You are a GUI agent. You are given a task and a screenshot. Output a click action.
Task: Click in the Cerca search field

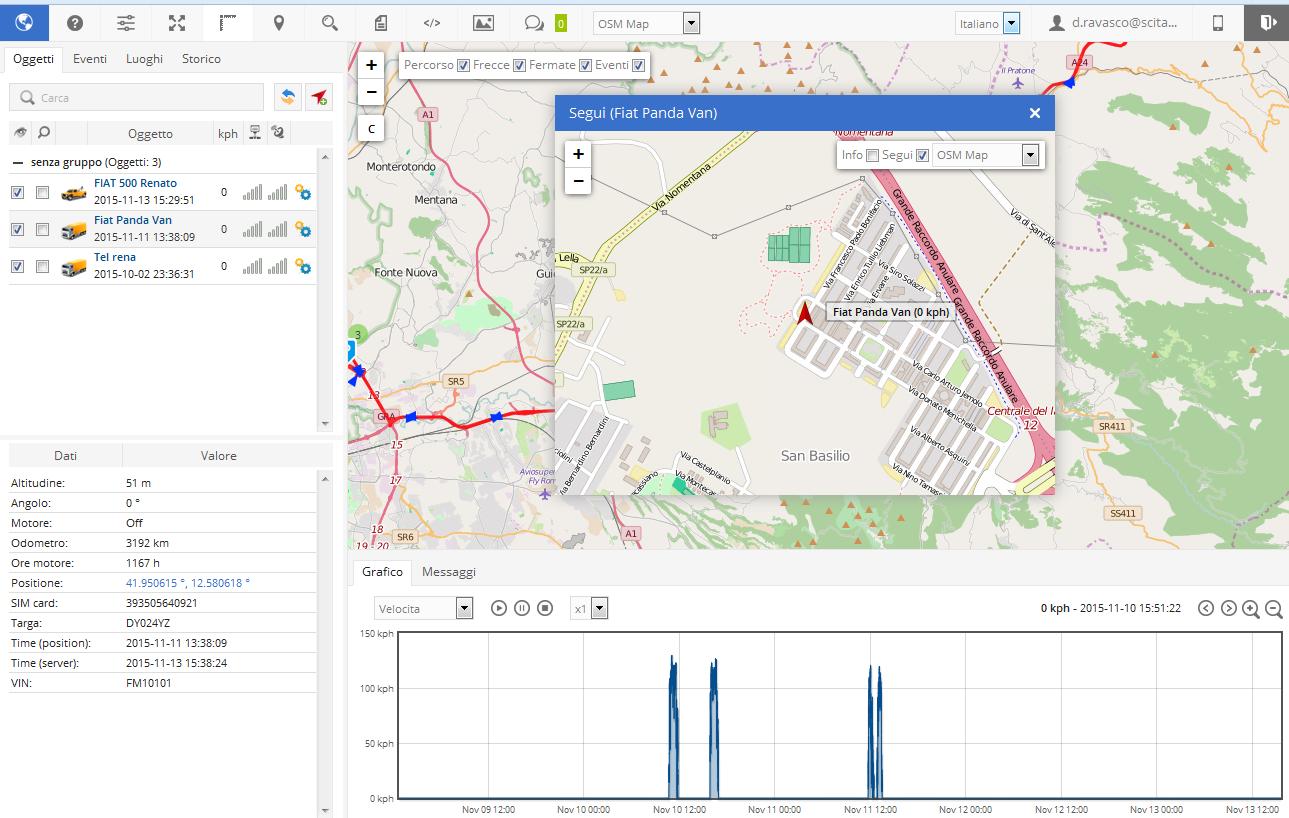(136, 97)
